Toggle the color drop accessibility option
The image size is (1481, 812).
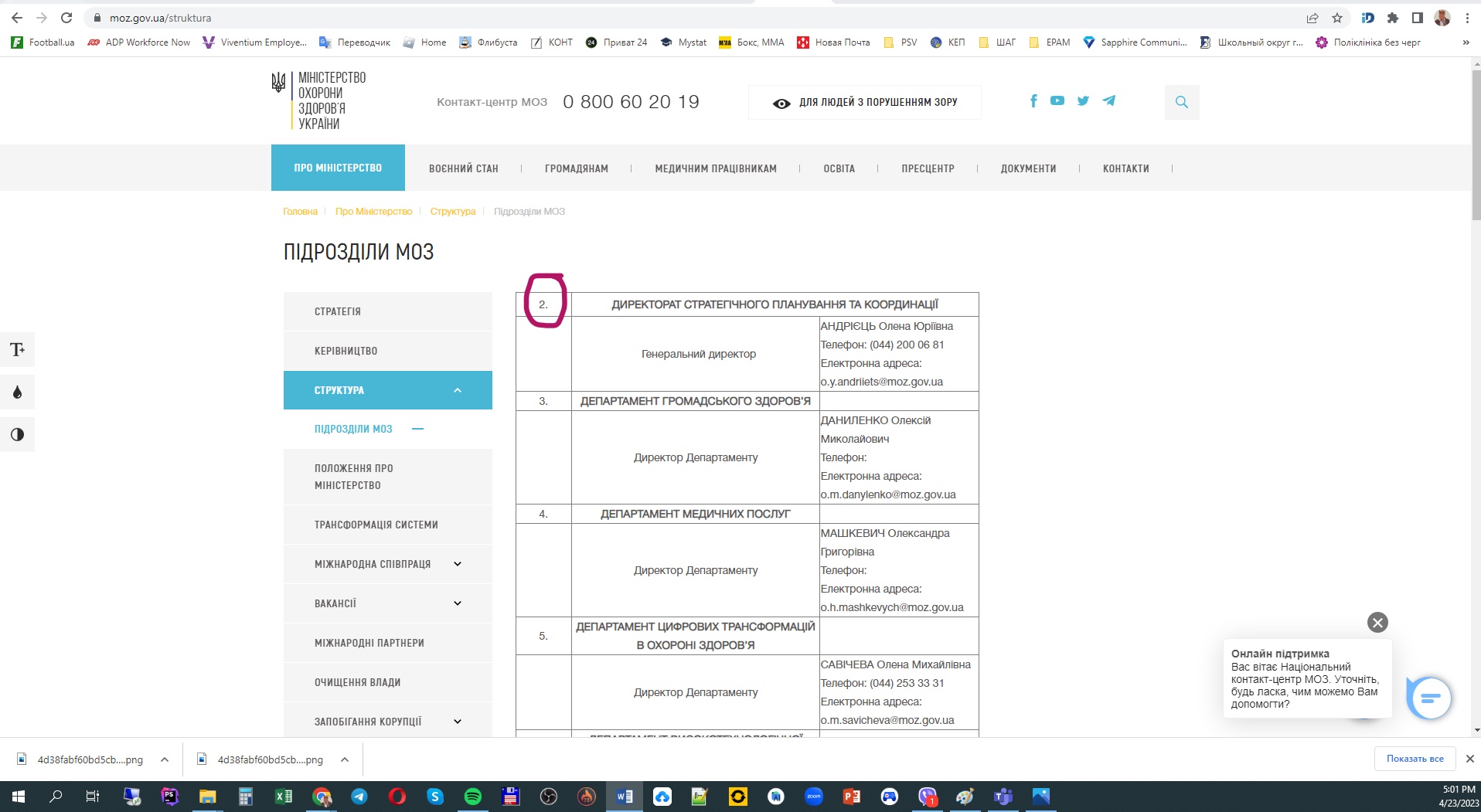point(17,392)
